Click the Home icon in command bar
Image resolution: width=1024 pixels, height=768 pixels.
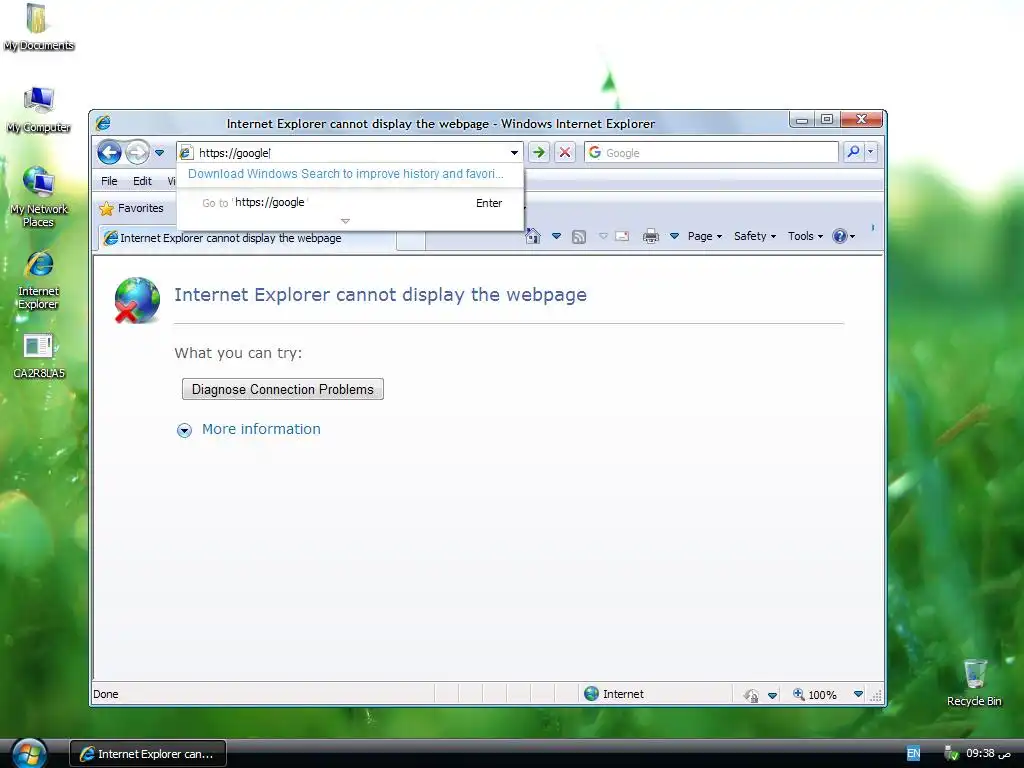pos(534,236)
